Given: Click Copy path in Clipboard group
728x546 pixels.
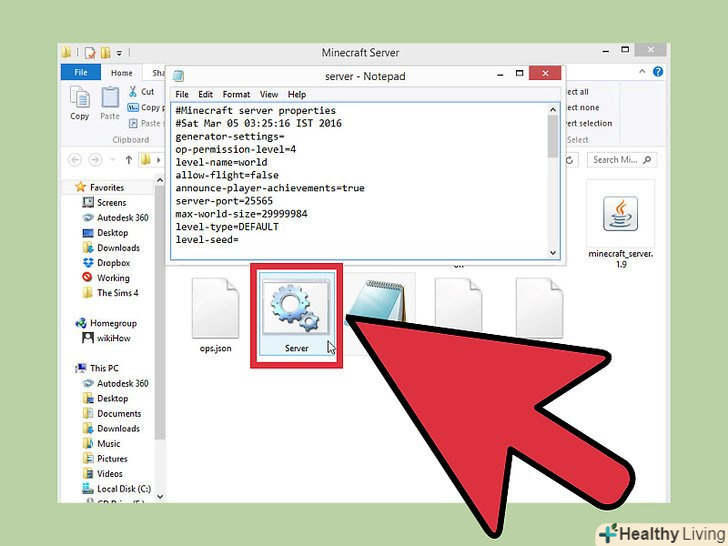Looking at the screenshot, I should pyautogui.click(x=146, y=108).
